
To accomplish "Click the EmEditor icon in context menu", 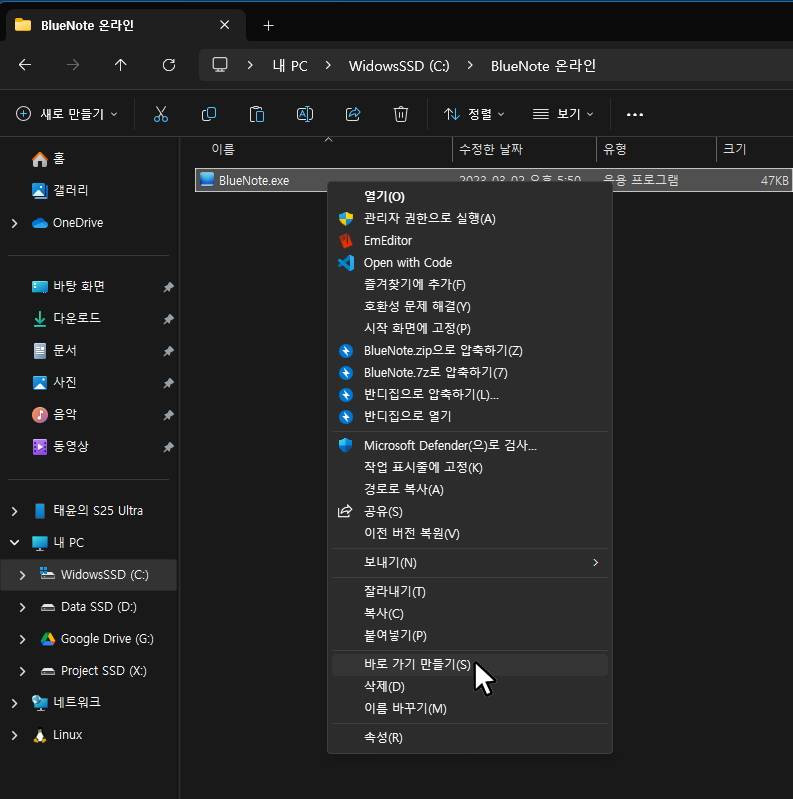I will 346,241.
